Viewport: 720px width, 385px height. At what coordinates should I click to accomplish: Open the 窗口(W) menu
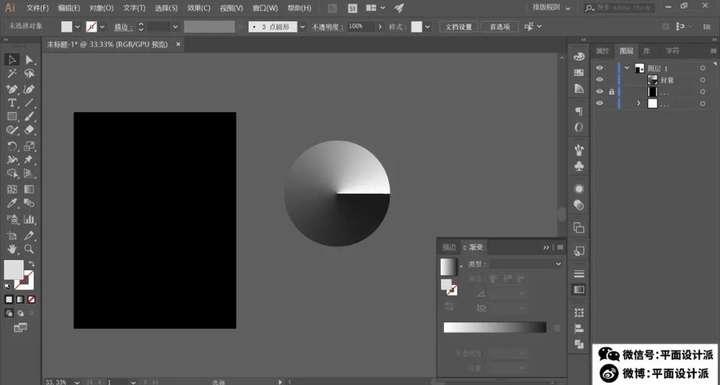tap(265, 8)
